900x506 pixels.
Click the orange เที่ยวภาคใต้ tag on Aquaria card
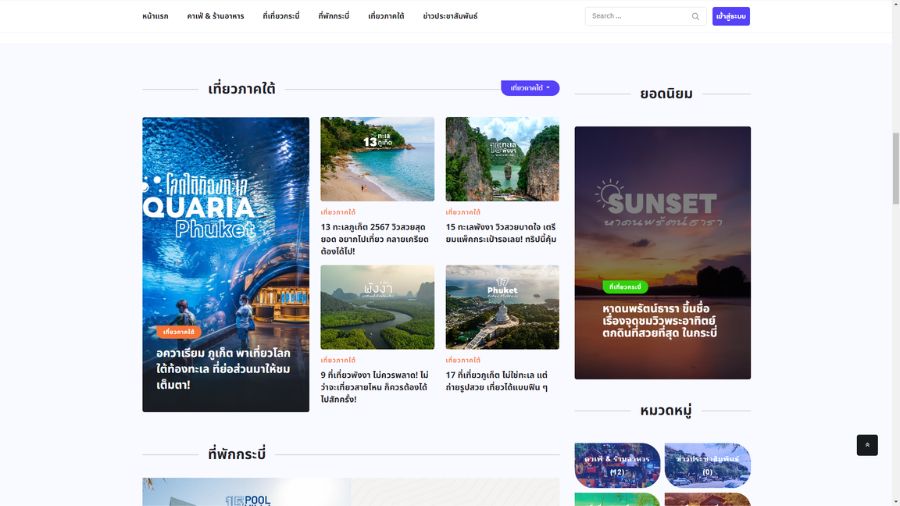click(179, 332)
